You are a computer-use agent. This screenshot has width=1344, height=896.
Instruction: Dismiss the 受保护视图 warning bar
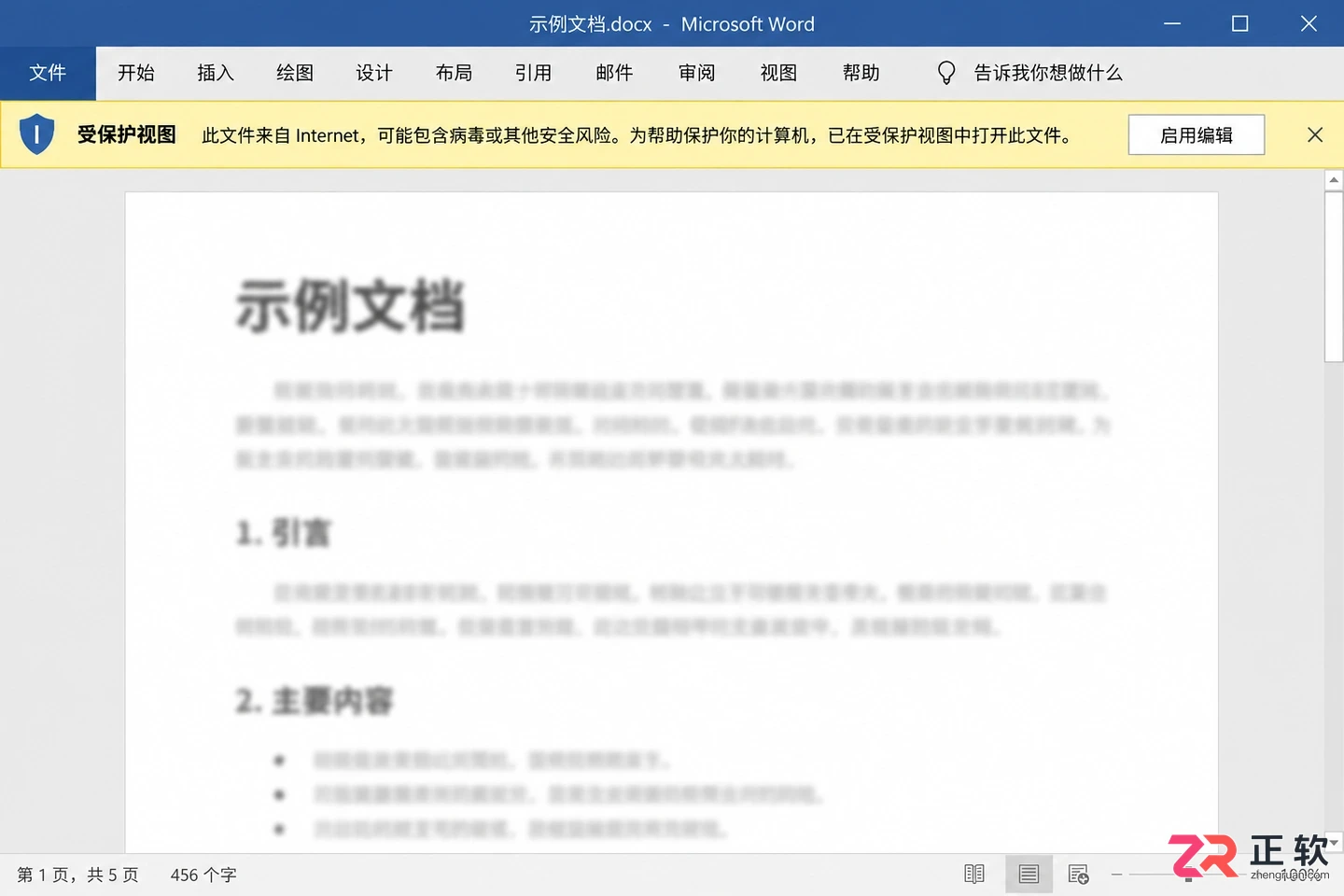1315,135
